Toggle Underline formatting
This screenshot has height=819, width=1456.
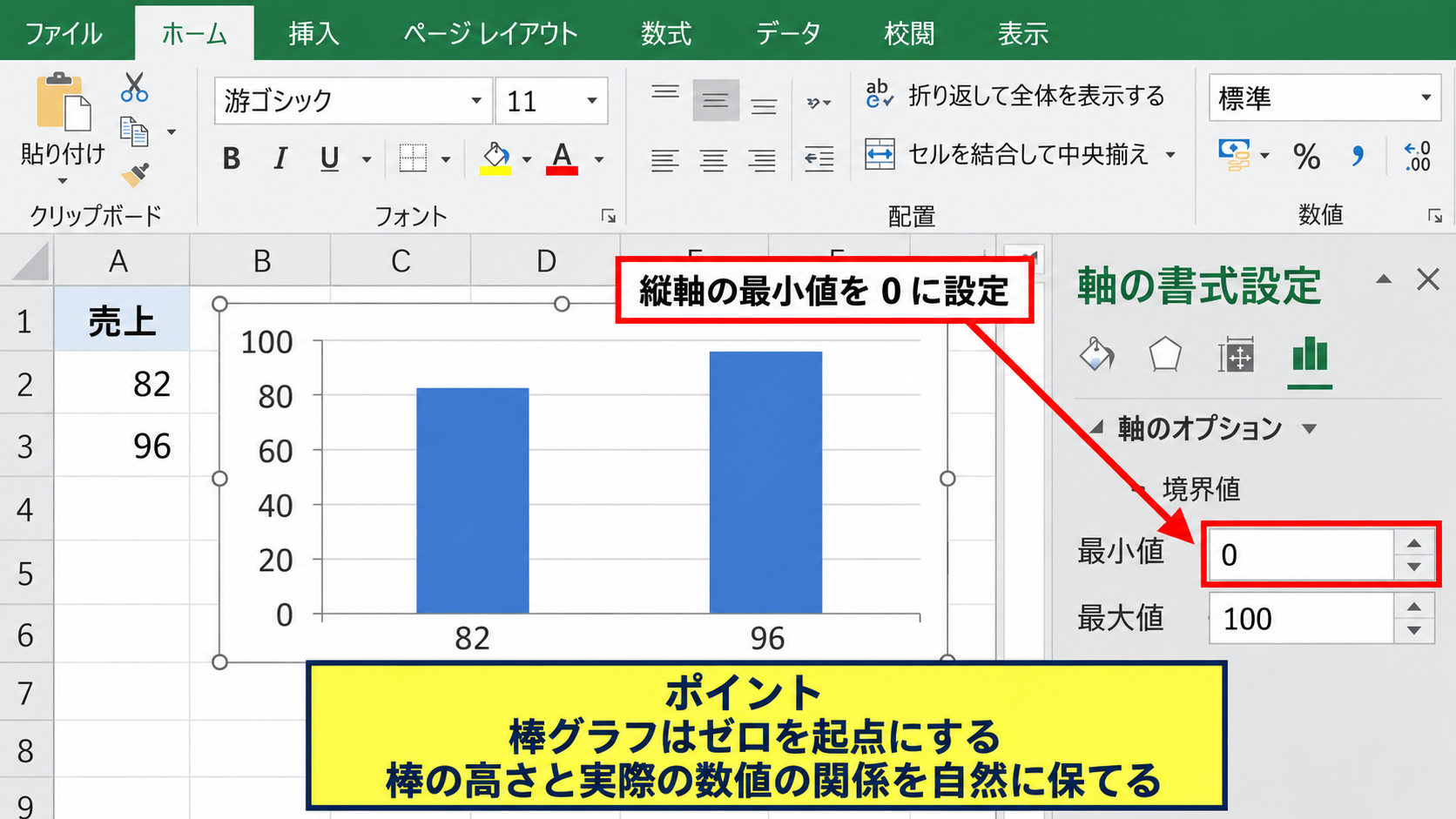(x=329, y=158)
